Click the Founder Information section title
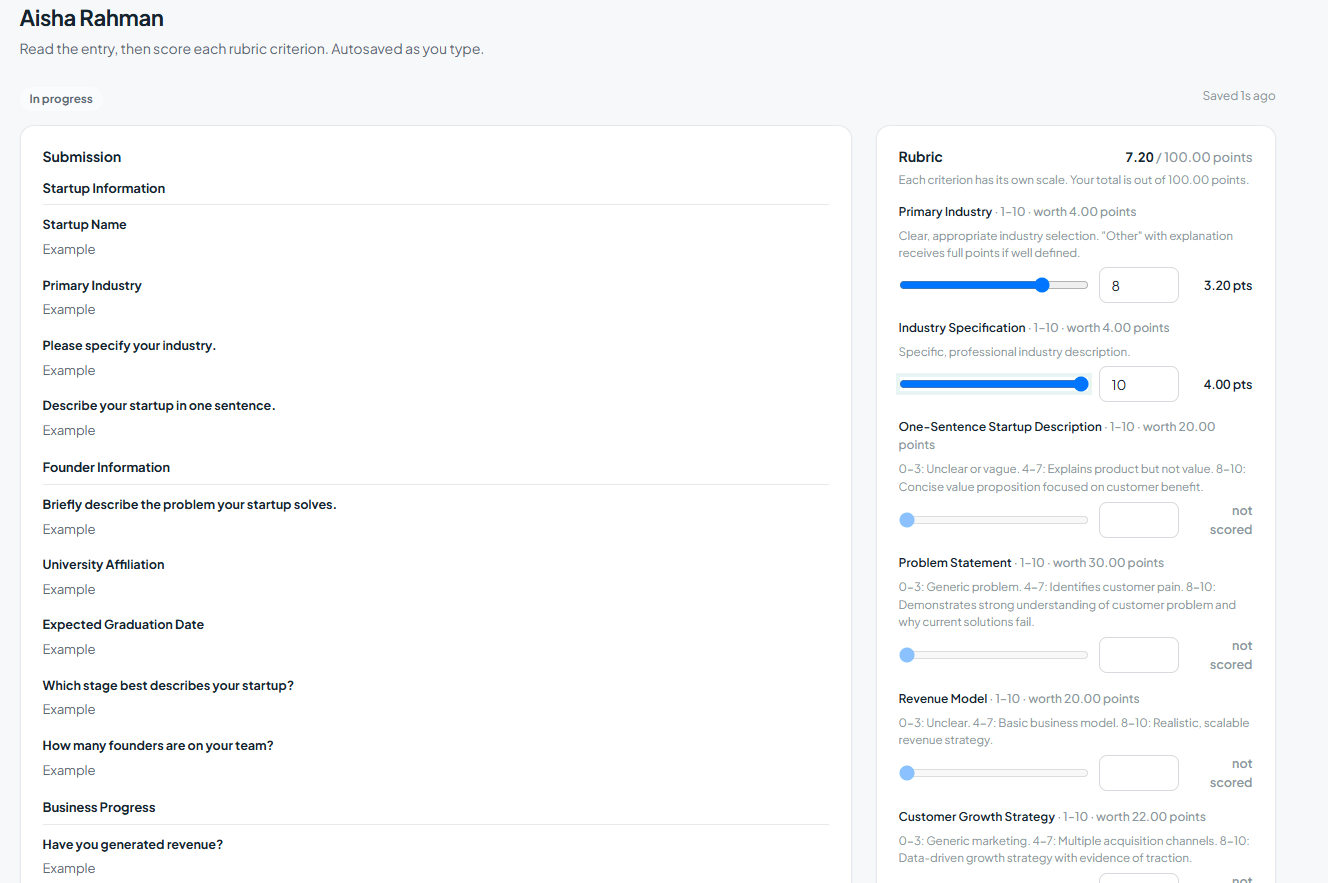This screenshot has width=1328, height=883. (x=106, y=467)
